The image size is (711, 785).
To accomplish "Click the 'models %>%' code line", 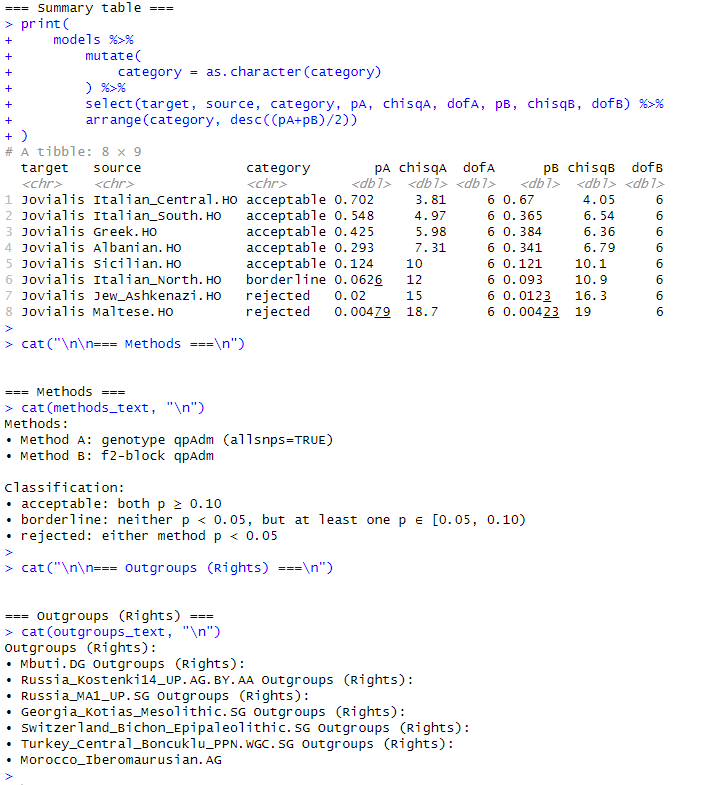I will pyautogui.click(x=93, y=40).
